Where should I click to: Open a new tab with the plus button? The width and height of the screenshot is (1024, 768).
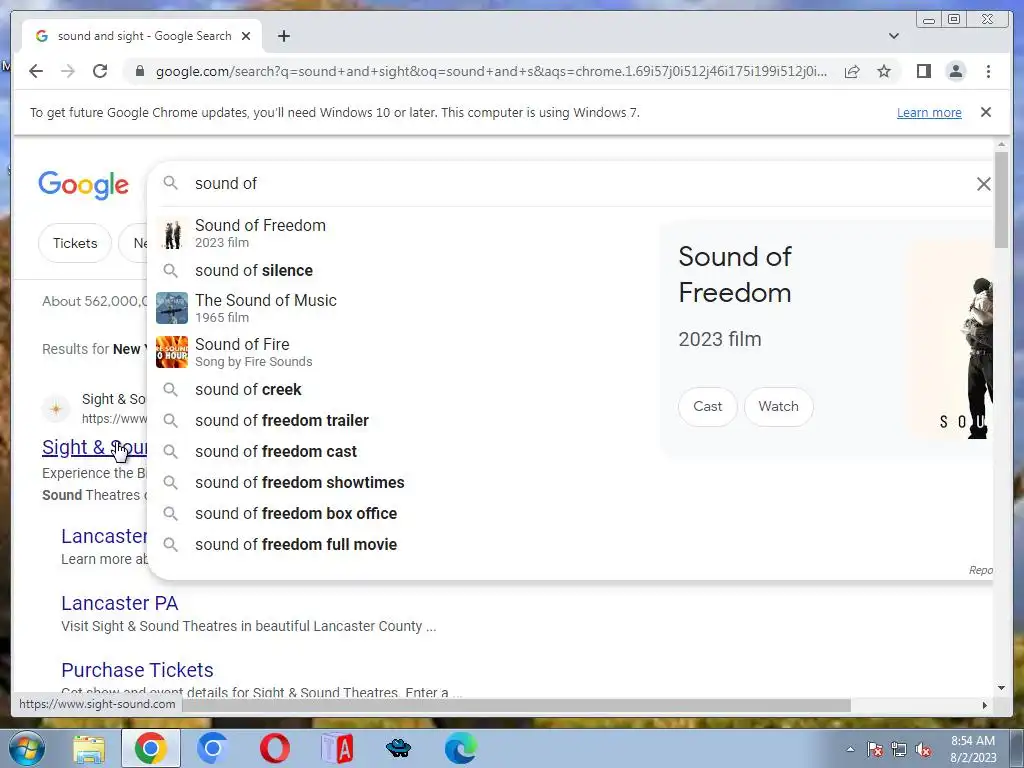[283, 36]
